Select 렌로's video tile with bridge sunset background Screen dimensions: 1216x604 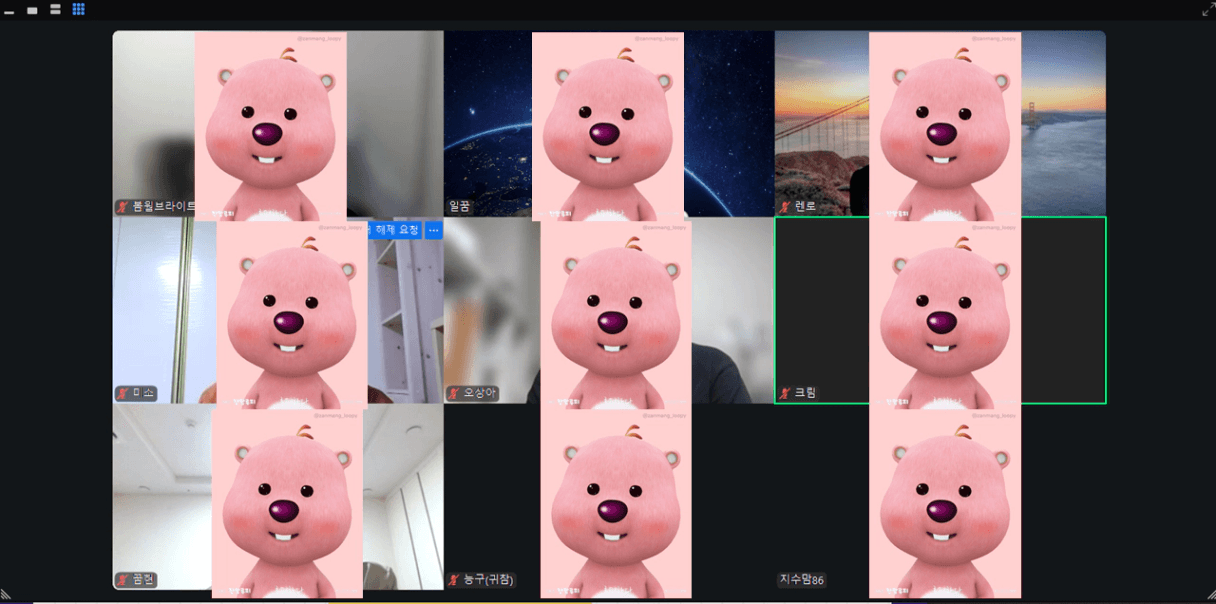pyautogui.click(x=940, y=124)
